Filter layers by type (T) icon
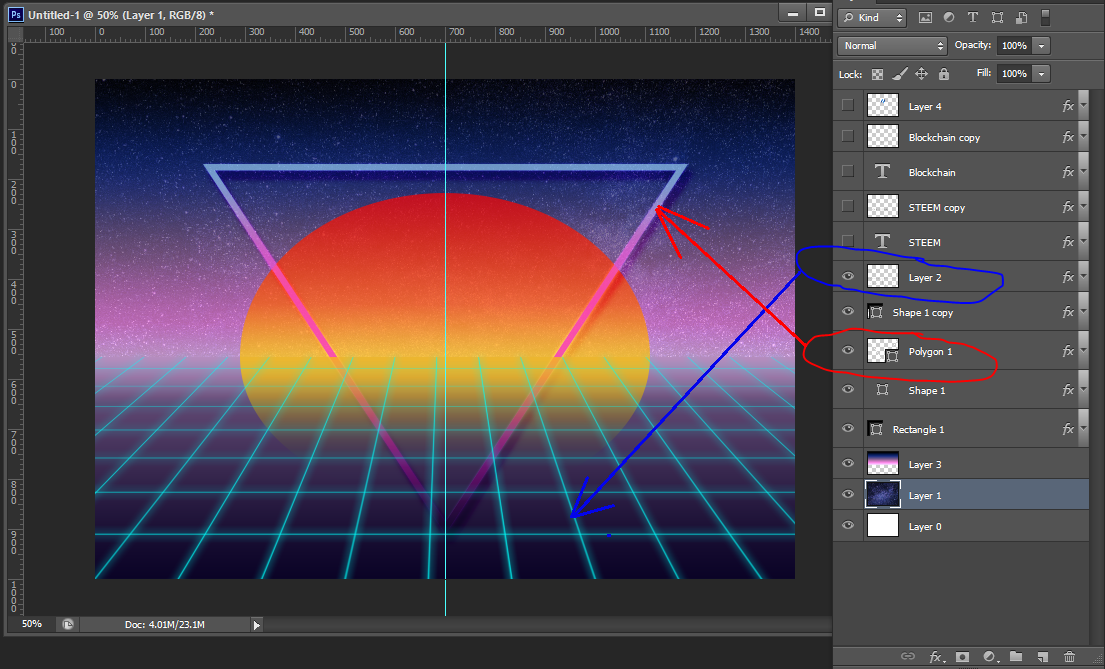Screen dimensions: 1105x669 (973, 17)
